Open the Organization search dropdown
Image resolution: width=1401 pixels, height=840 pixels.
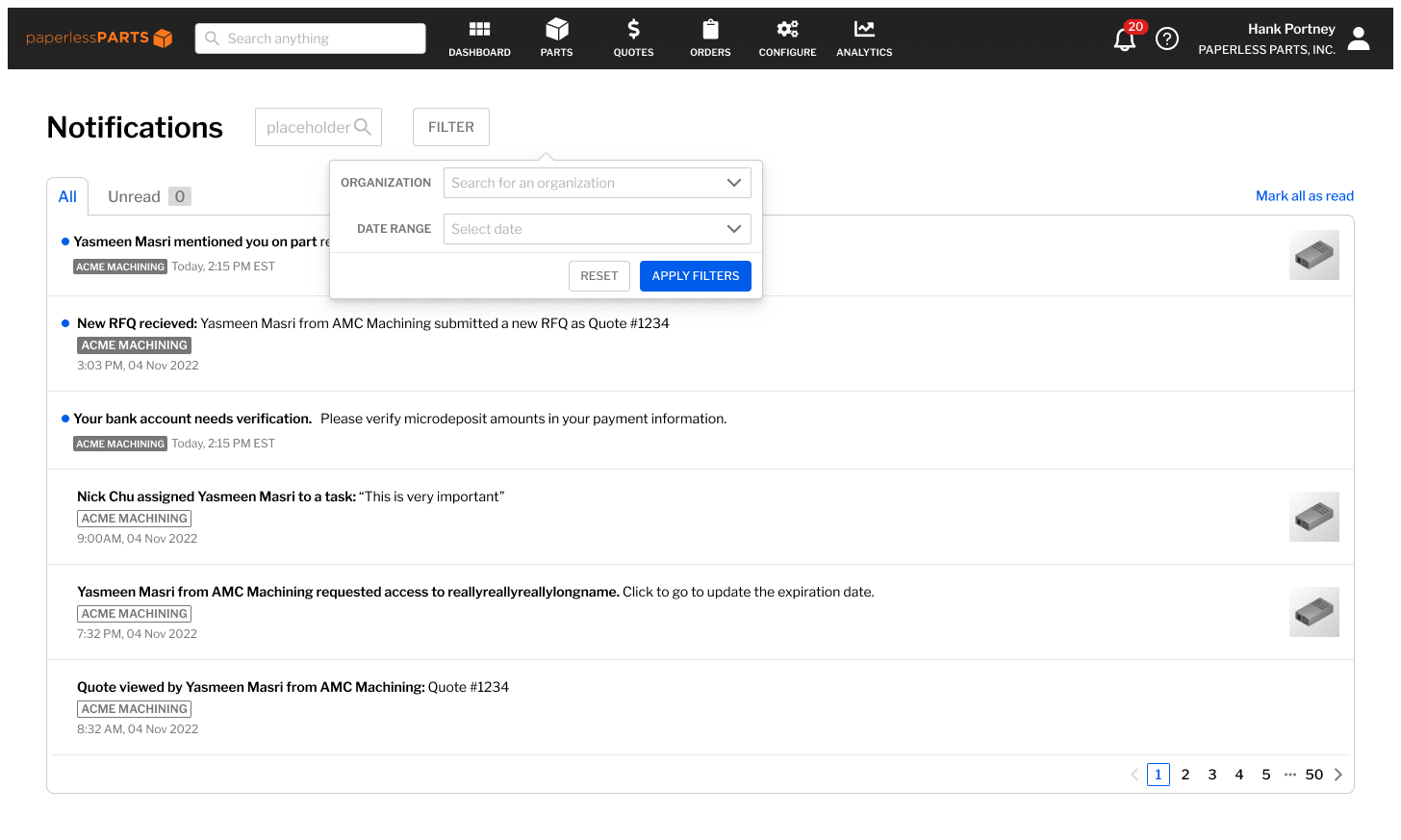tap(597, 183)
